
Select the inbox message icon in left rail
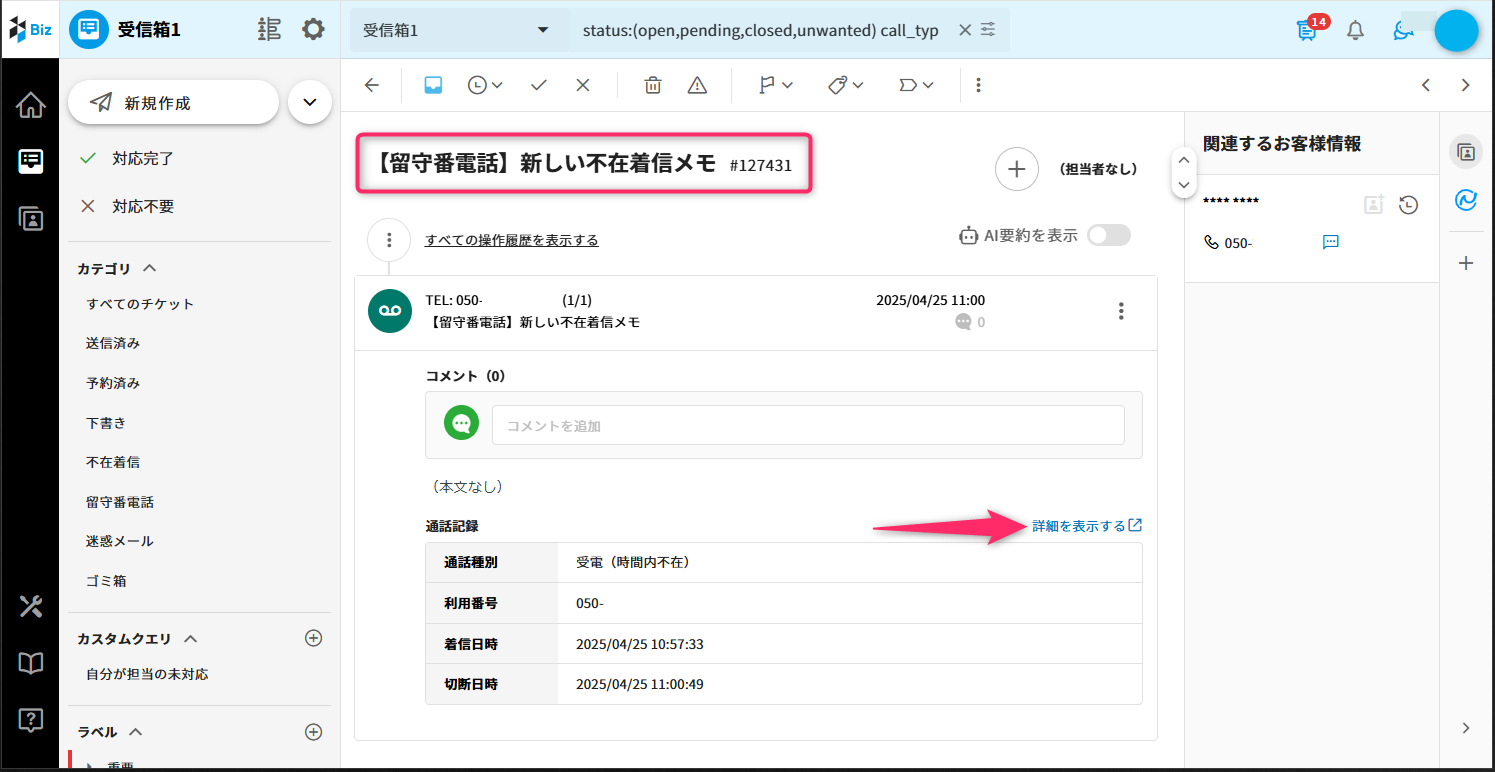point(30,161)
